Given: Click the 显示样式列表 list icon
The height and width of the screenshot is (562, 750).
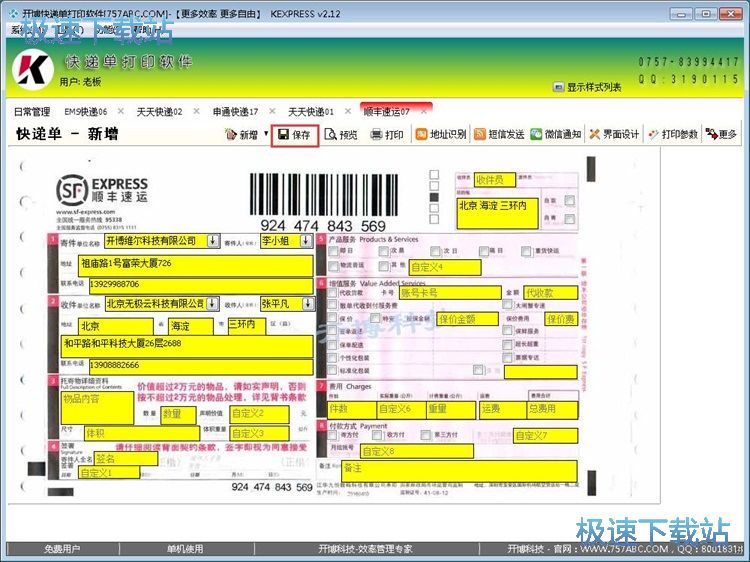Looking at the screenshot, I should click(x=558, y=87).
